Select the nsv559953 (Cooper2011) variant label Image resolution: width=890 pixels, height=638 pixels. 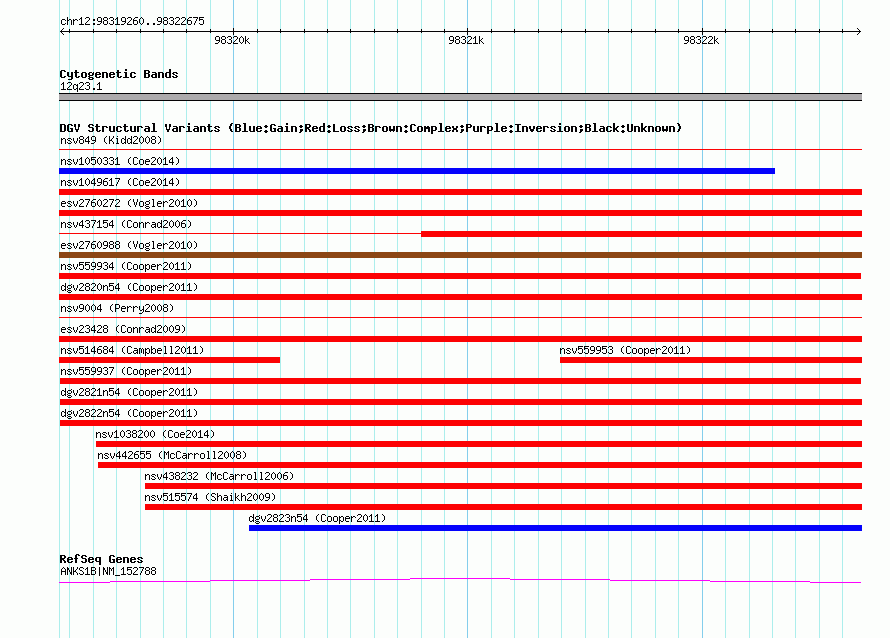pyautogui.click(x=625, y=350)
